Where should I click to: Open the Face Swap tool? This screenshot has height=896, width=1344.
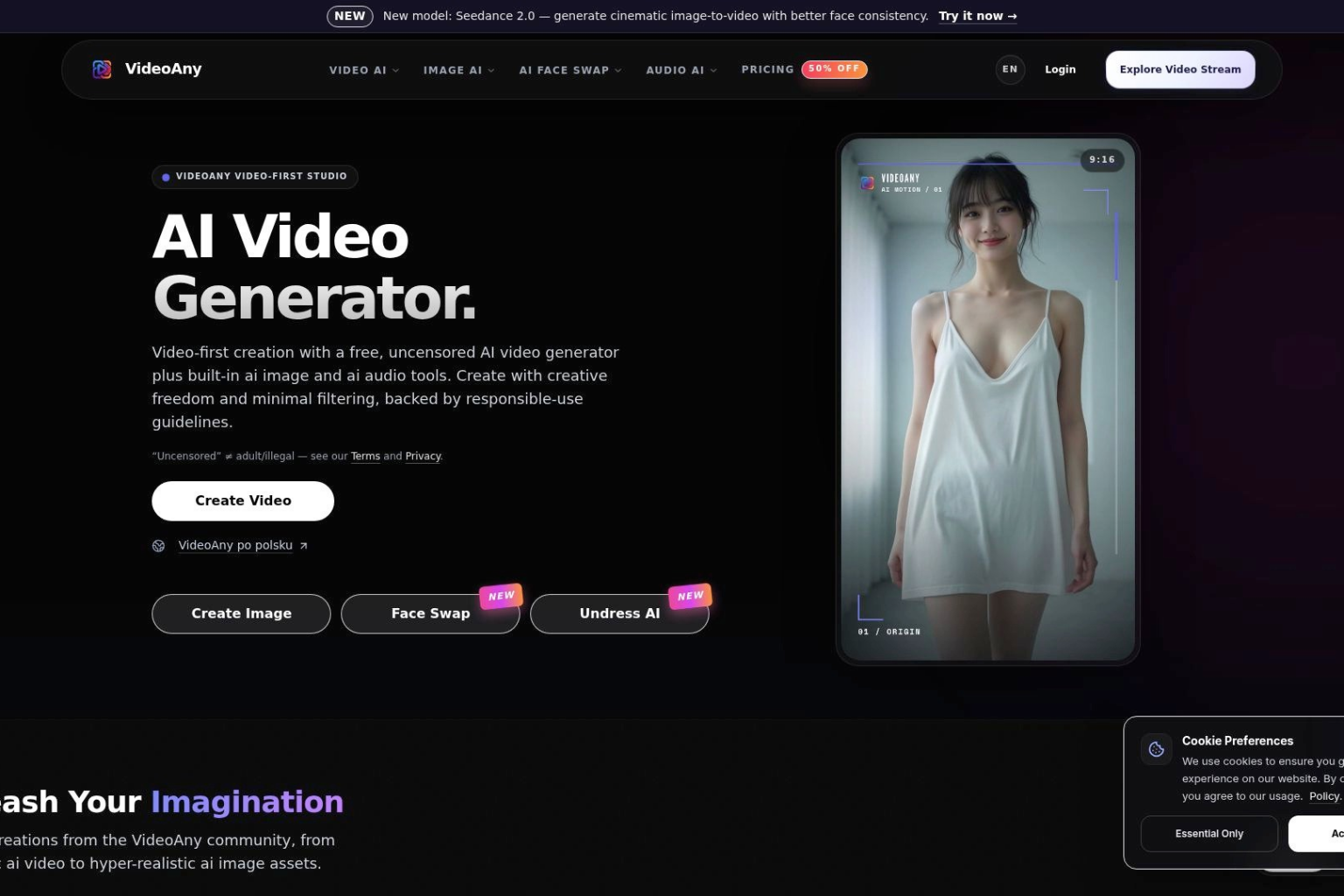click(x=430, y=613)
